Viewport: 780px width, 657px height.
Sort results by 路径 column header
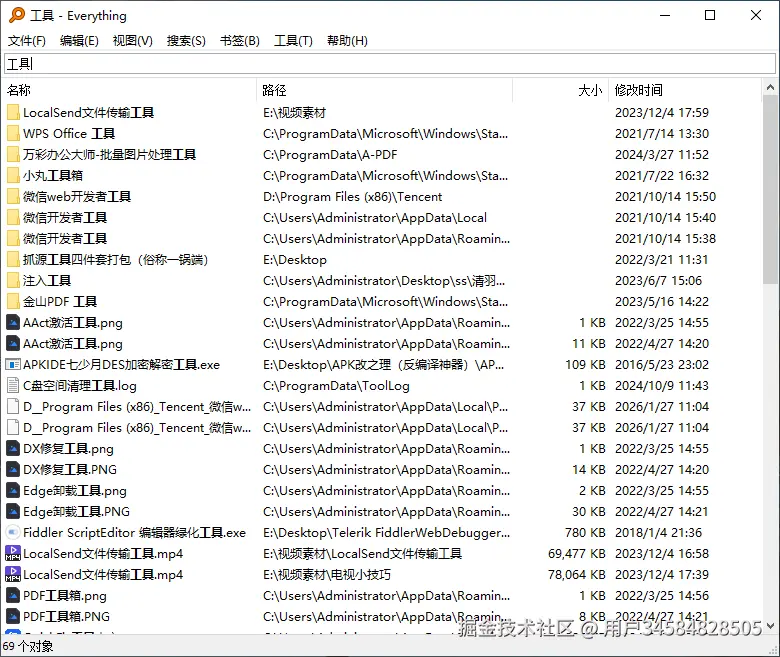(x=385, y=90)
